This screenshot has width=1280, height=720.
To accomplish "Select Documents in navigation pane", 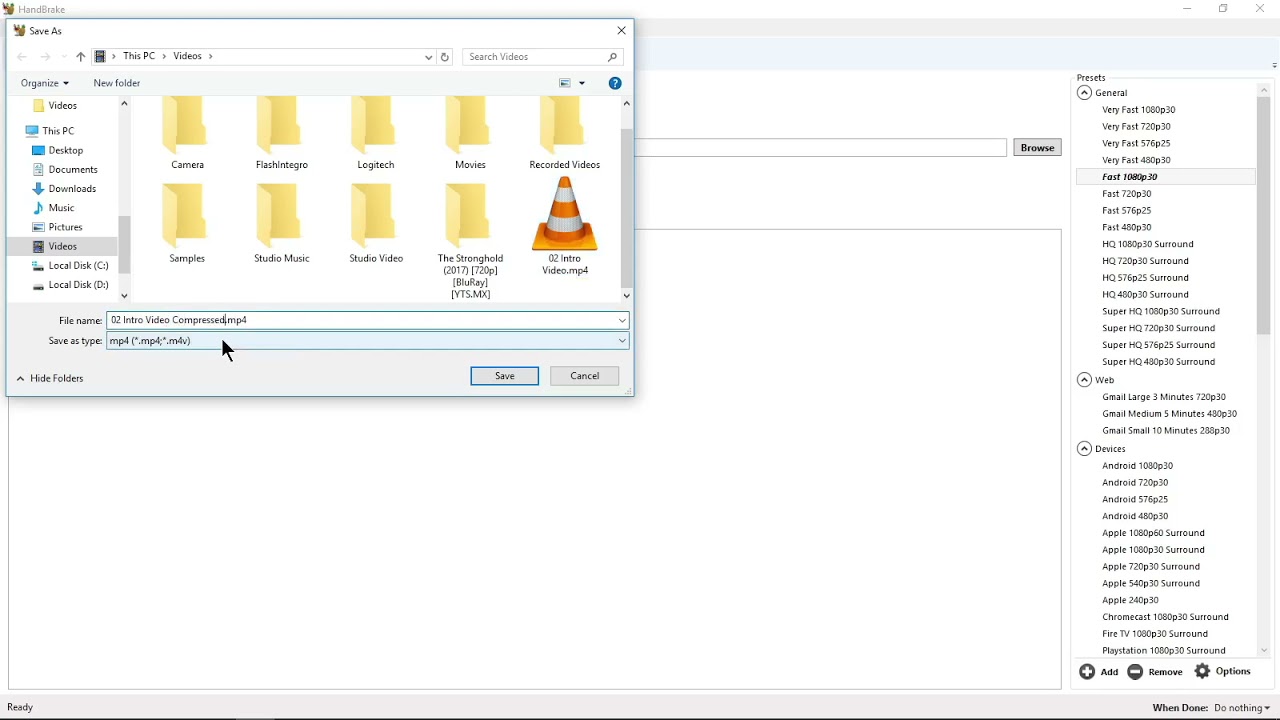I will [65, 170].
